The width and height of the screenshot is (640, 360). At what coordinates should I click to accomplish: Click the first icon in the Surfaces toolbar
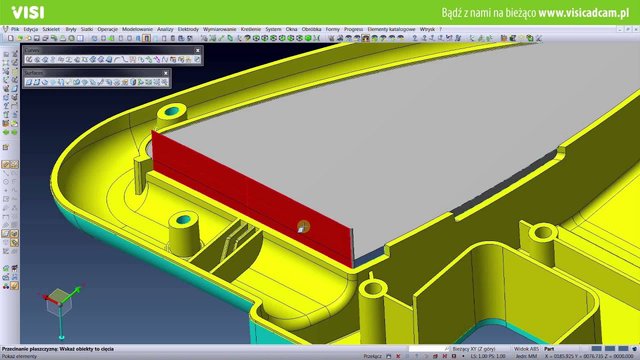coord(29,82)
